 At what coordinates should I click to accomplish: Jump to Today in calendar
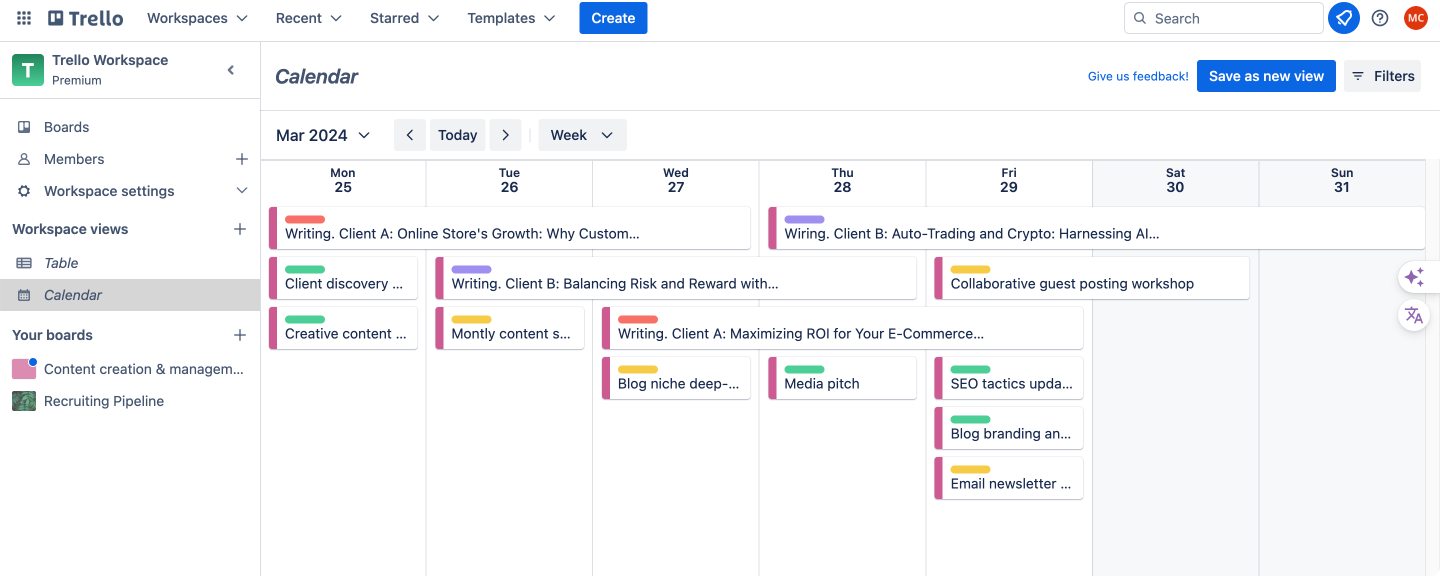(458, 135)
